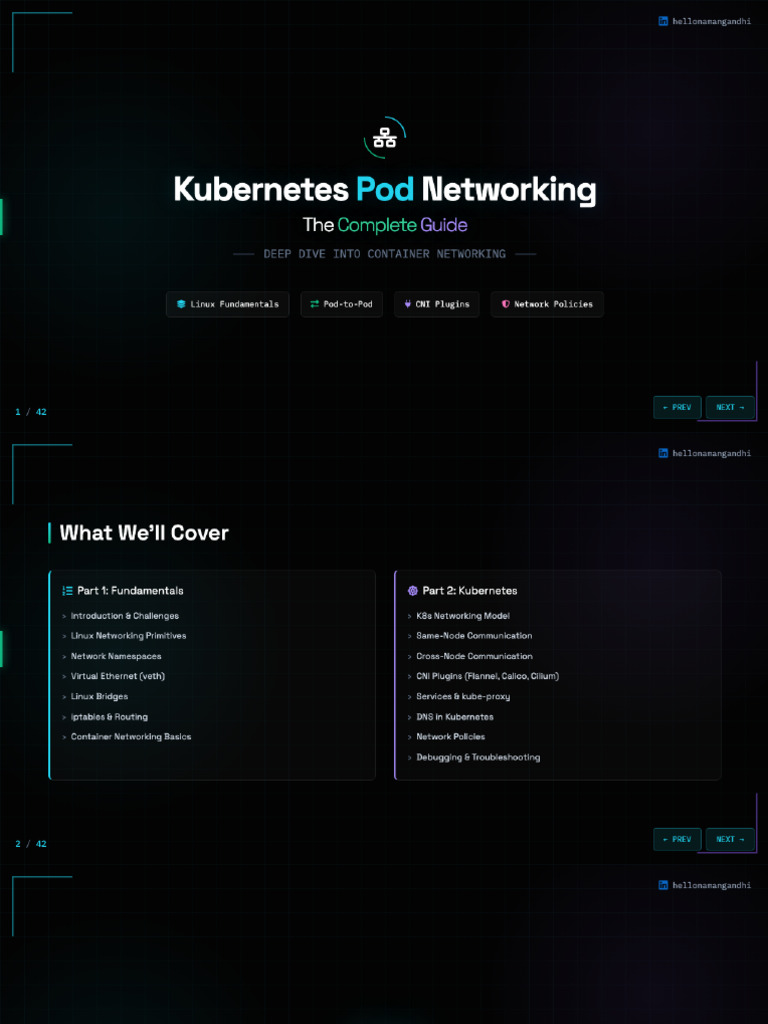Click DEEP DIVE INTO CONTAINER NETWORKING tagline
This screenshot has height=1024, width=768.
[385, 253]
